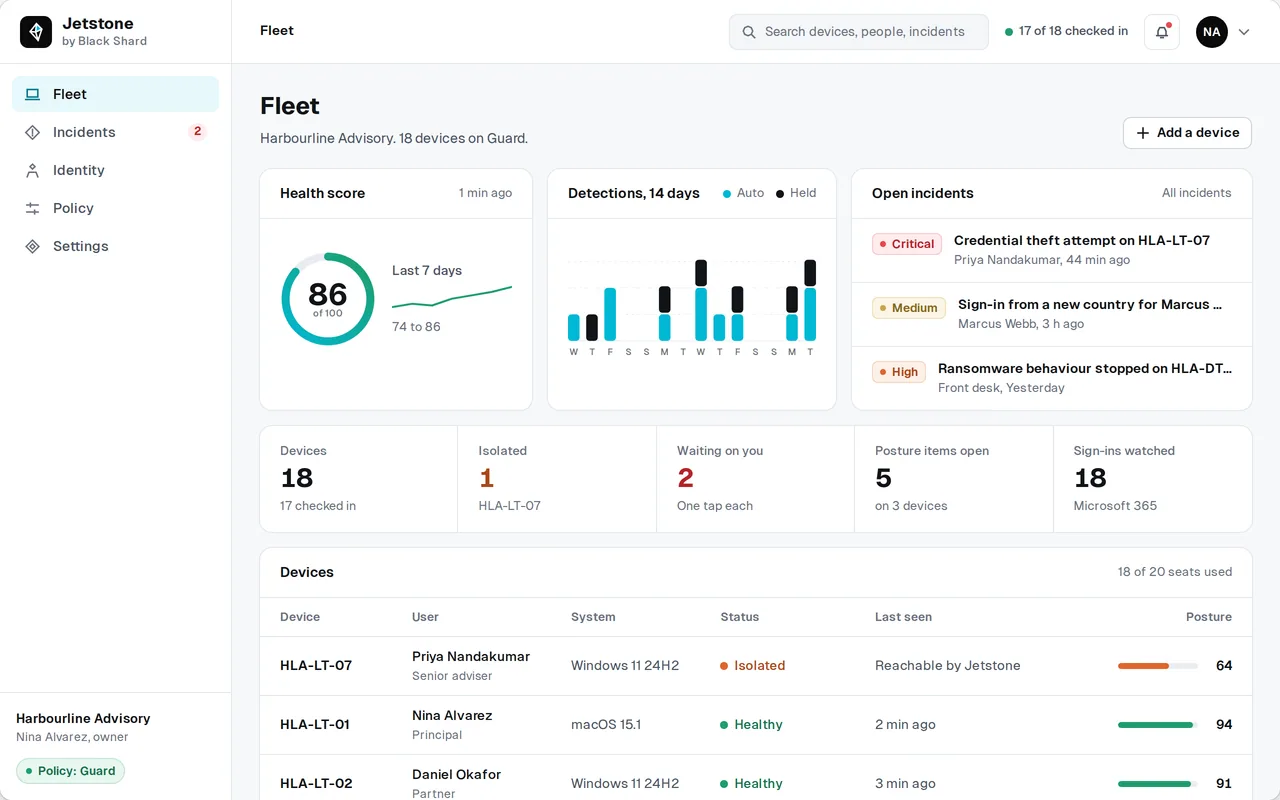Image resolution: width=1280 pixels, height=800 pixels.
Task: Open the Settings page
Action: point(115,246)
